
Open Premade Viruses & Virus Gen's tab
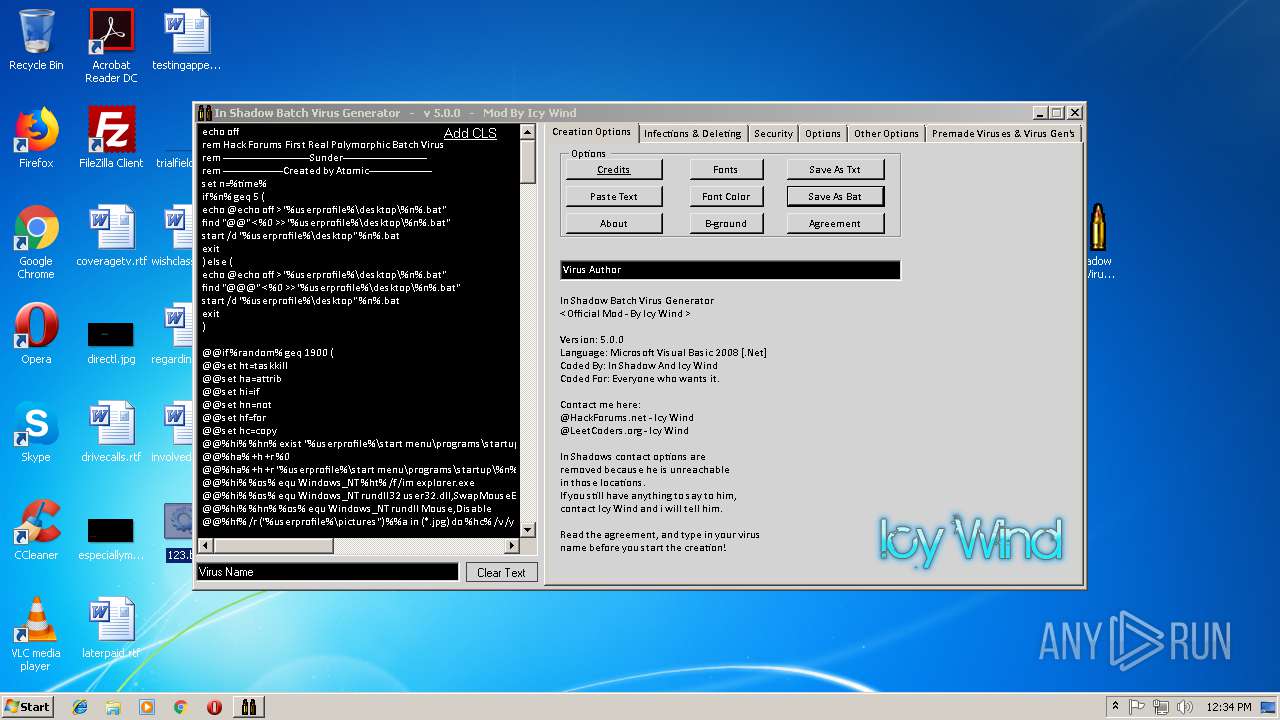(1003, 133)
